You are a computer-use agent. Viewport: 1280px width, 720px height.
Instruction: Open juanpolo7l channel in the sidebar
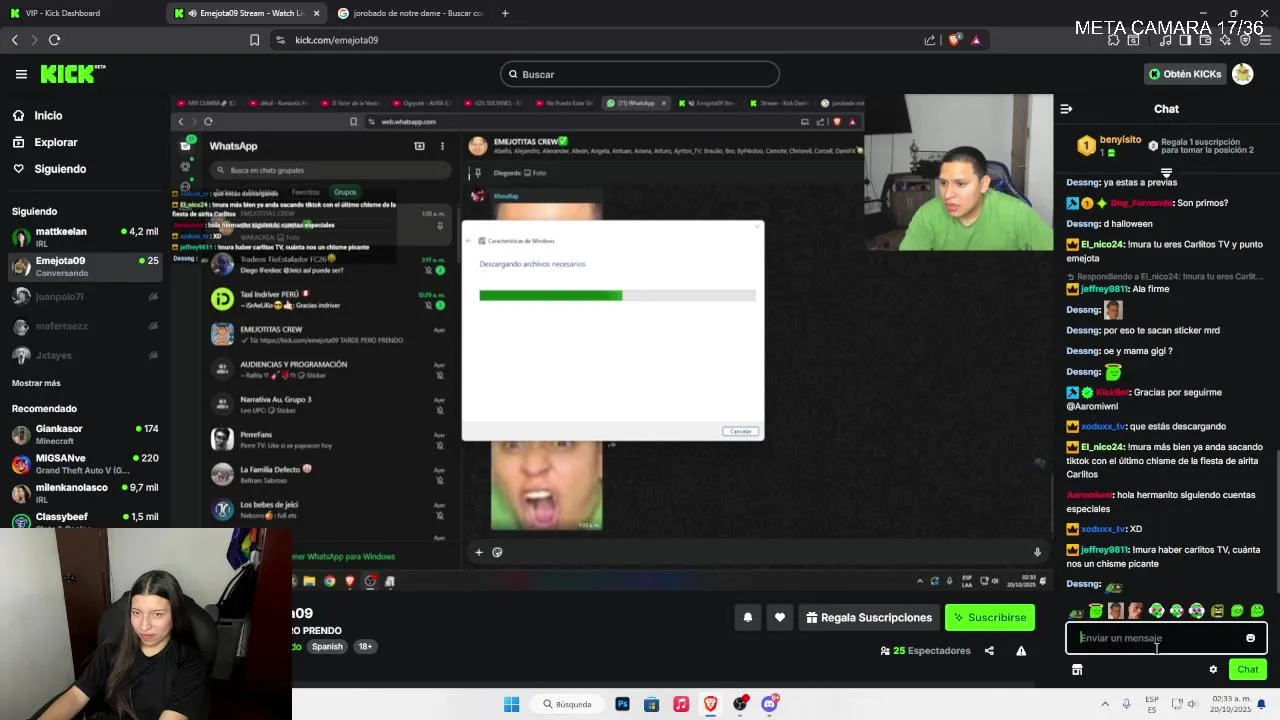pyautogui.click(x=85, y=297)
